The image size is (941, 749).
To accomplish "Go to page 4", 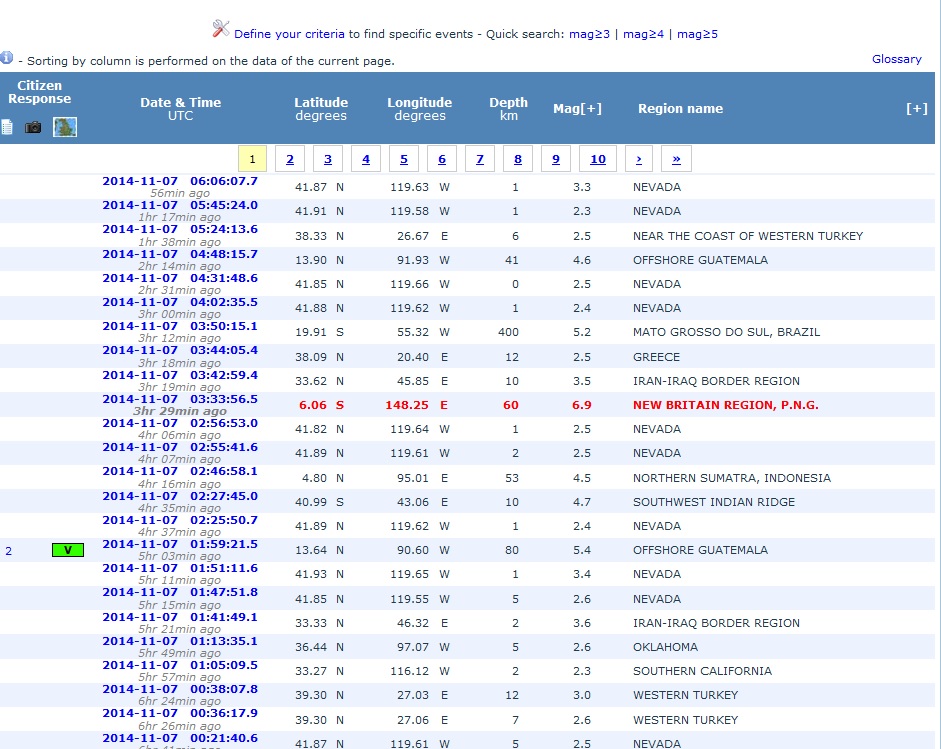I will click(x=365, y=159).
